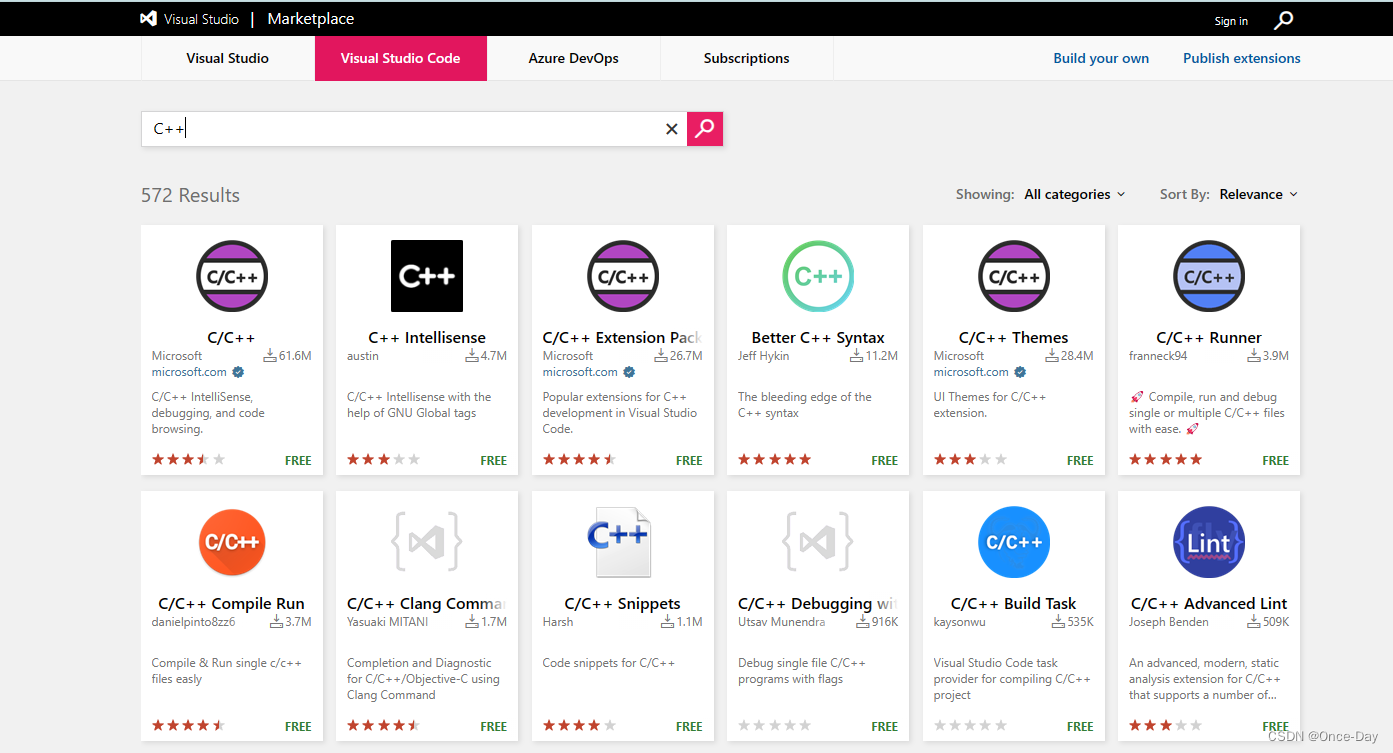
Task: Click the Visual Studio logo icon
Action: 148,19
